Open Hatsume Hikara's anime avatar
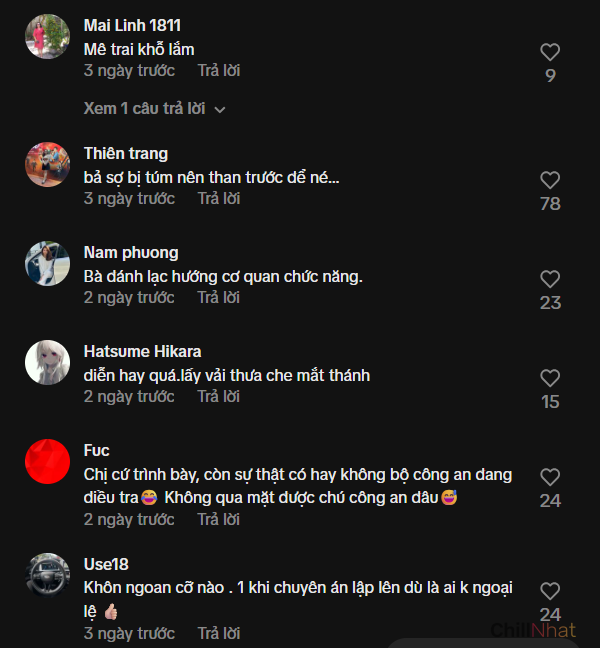600x648 pixels. 47,363
